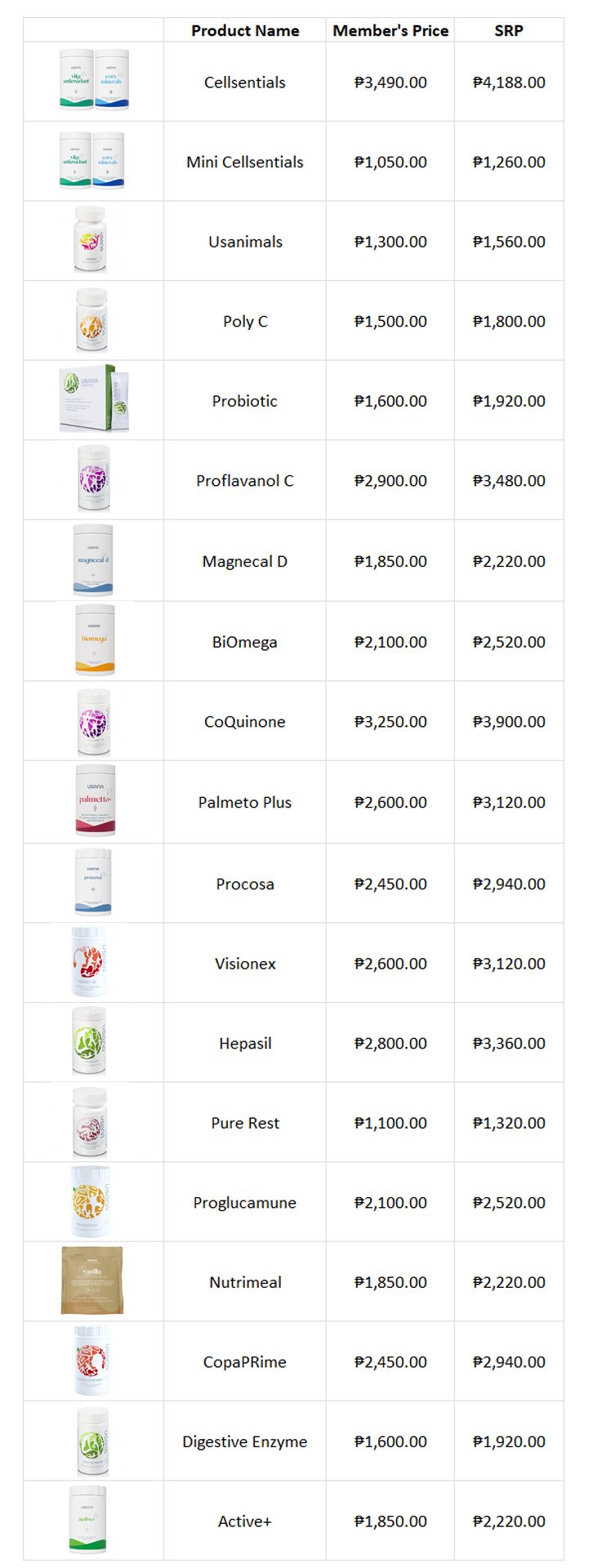The width and height of the screenshot is (593, 1568).
Task: Select the Hepasil product name
Action: (245, 1044)
